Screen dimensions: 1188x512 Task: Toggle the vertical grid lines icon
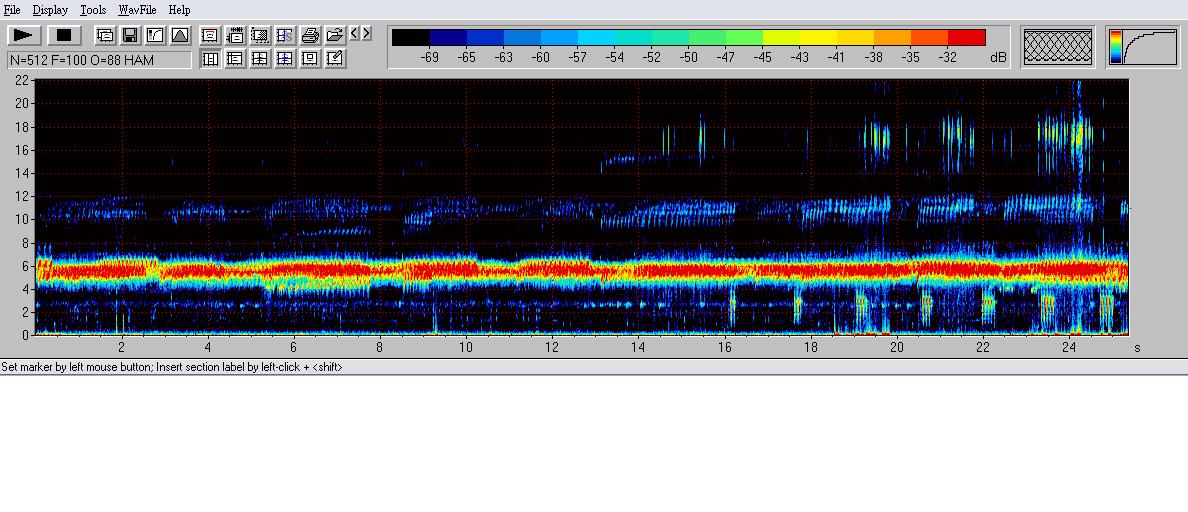tap(210, 59)
